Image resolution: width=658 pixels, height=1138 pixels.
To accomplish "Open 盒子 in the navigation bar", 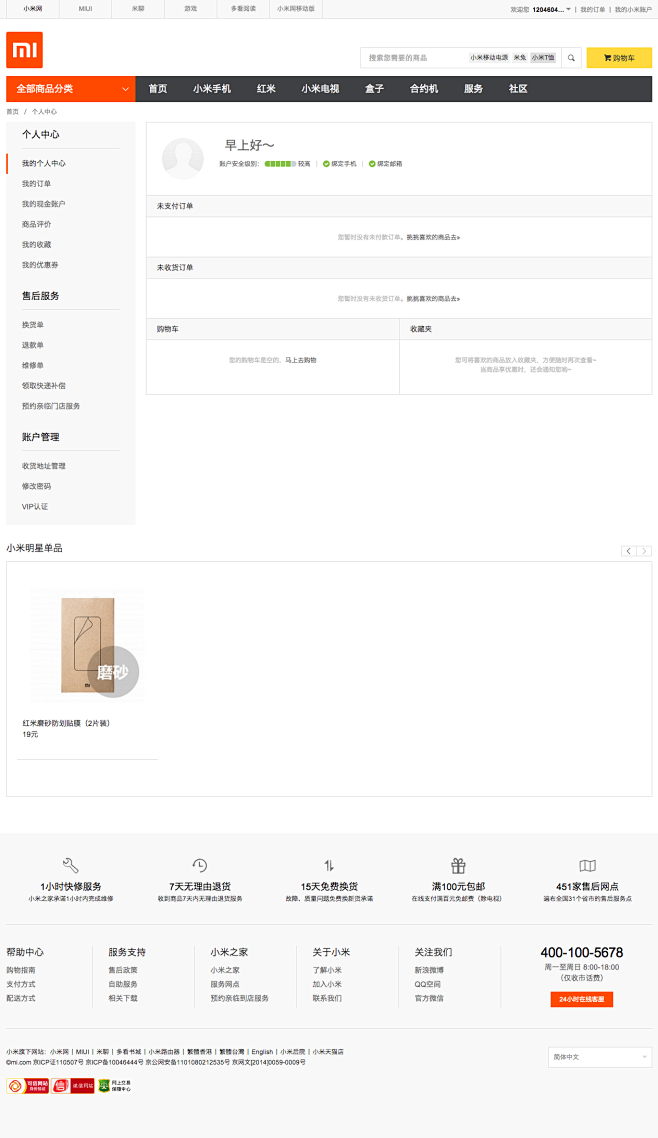I will coord(374,89).
